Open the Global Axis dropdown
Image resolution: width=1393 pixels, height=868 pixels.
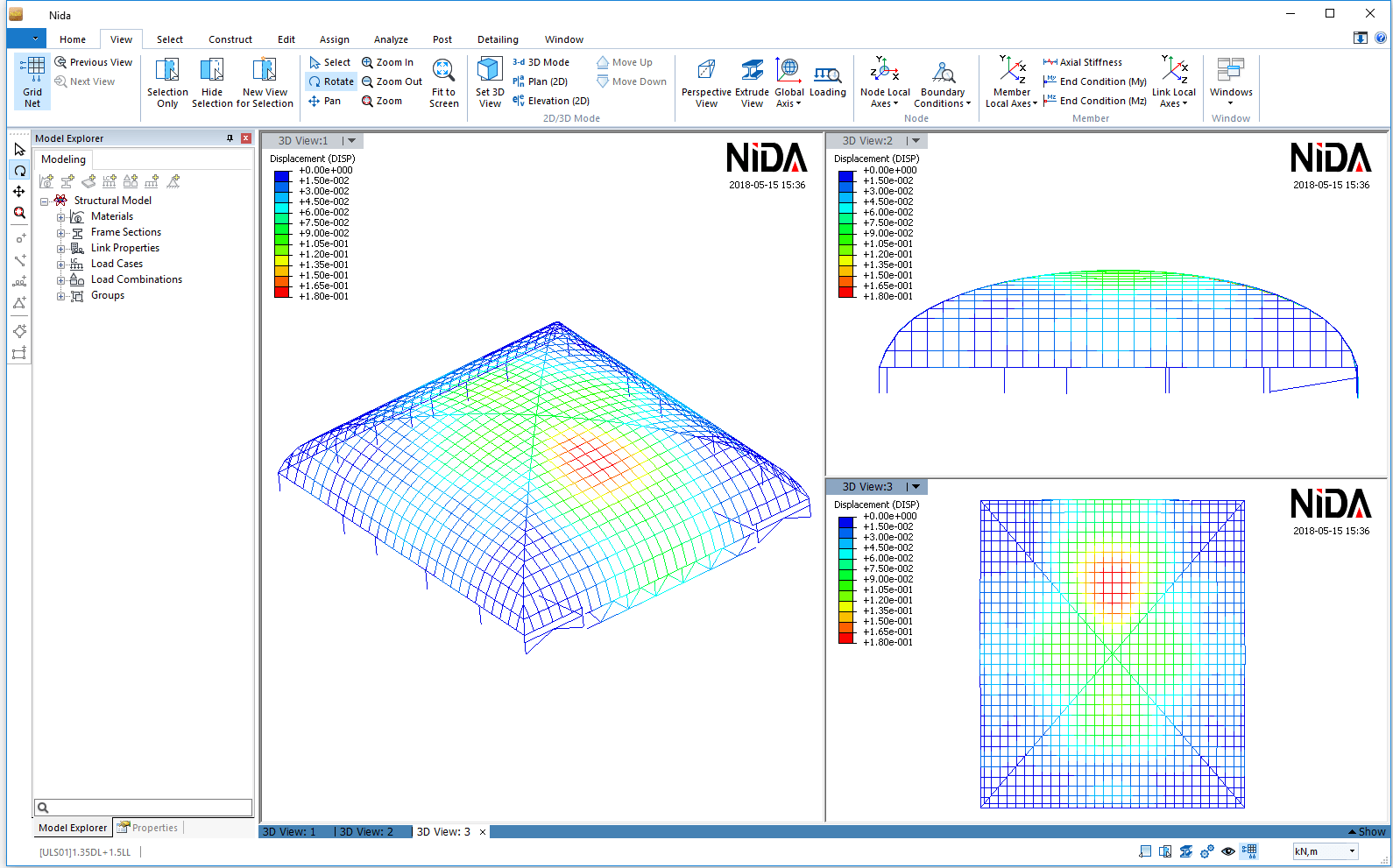click(788, 82)
